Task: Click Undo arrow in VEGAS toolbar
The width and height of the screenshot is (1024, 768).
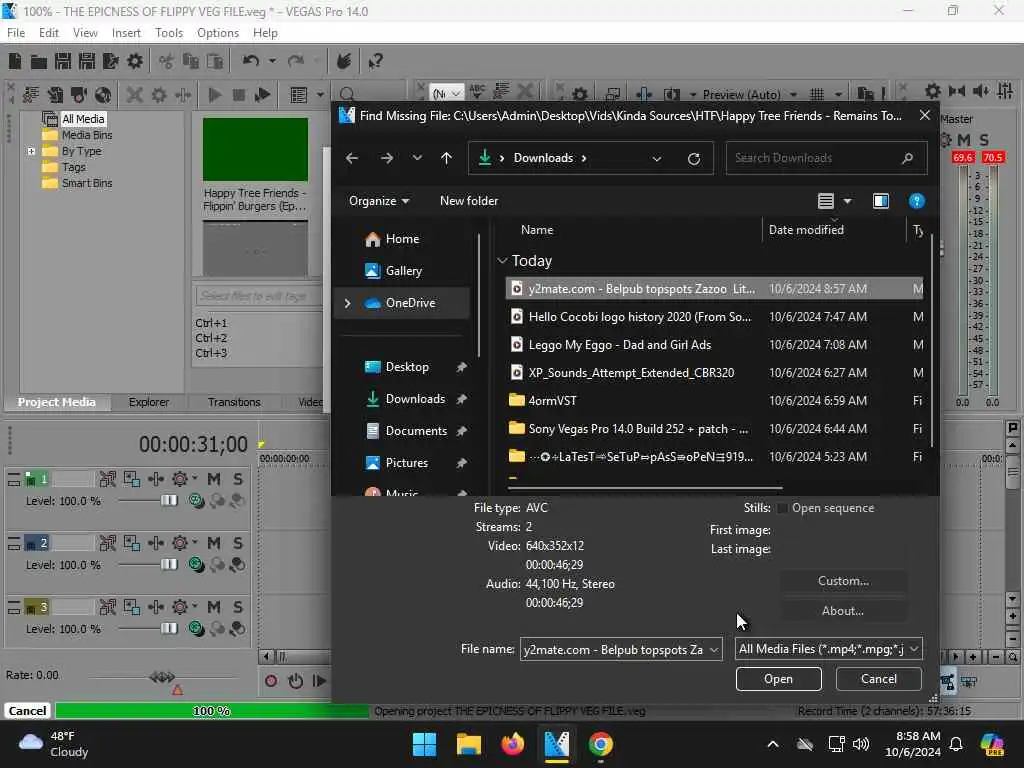Action: pos(251,61)
